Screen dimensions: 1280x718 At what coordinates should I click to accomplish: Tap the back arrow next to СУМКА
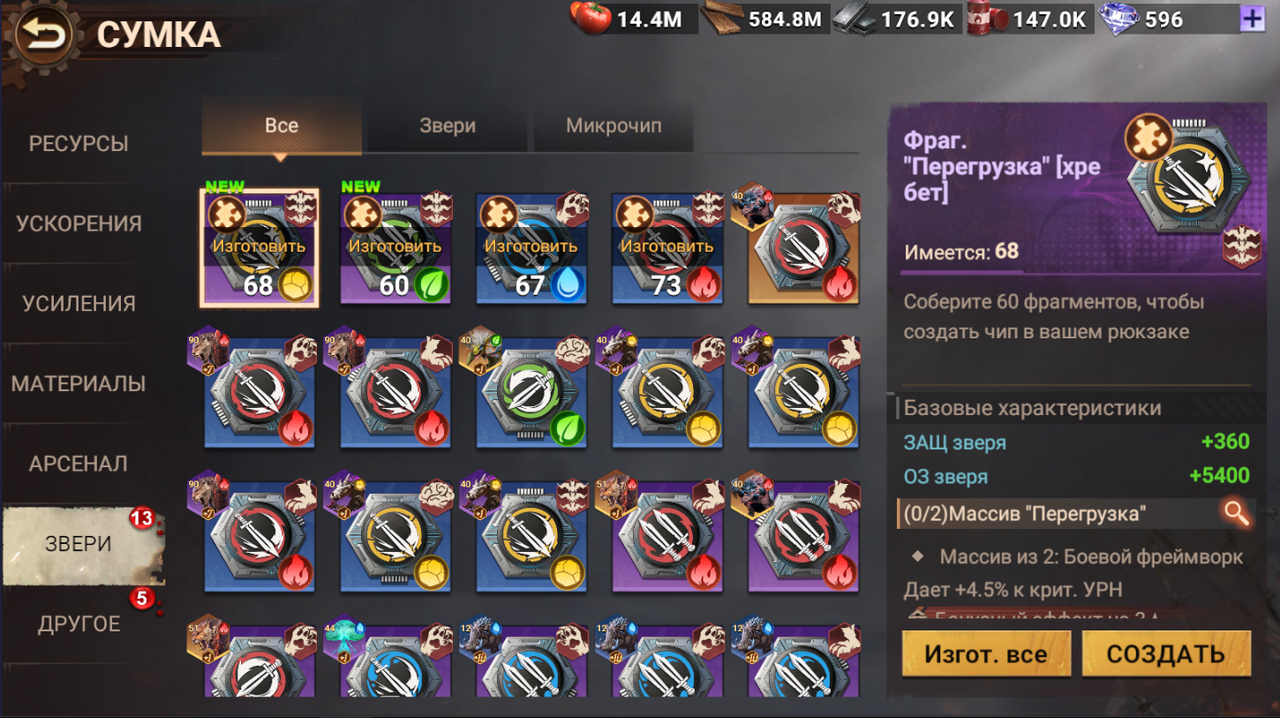tap(43, 35)
